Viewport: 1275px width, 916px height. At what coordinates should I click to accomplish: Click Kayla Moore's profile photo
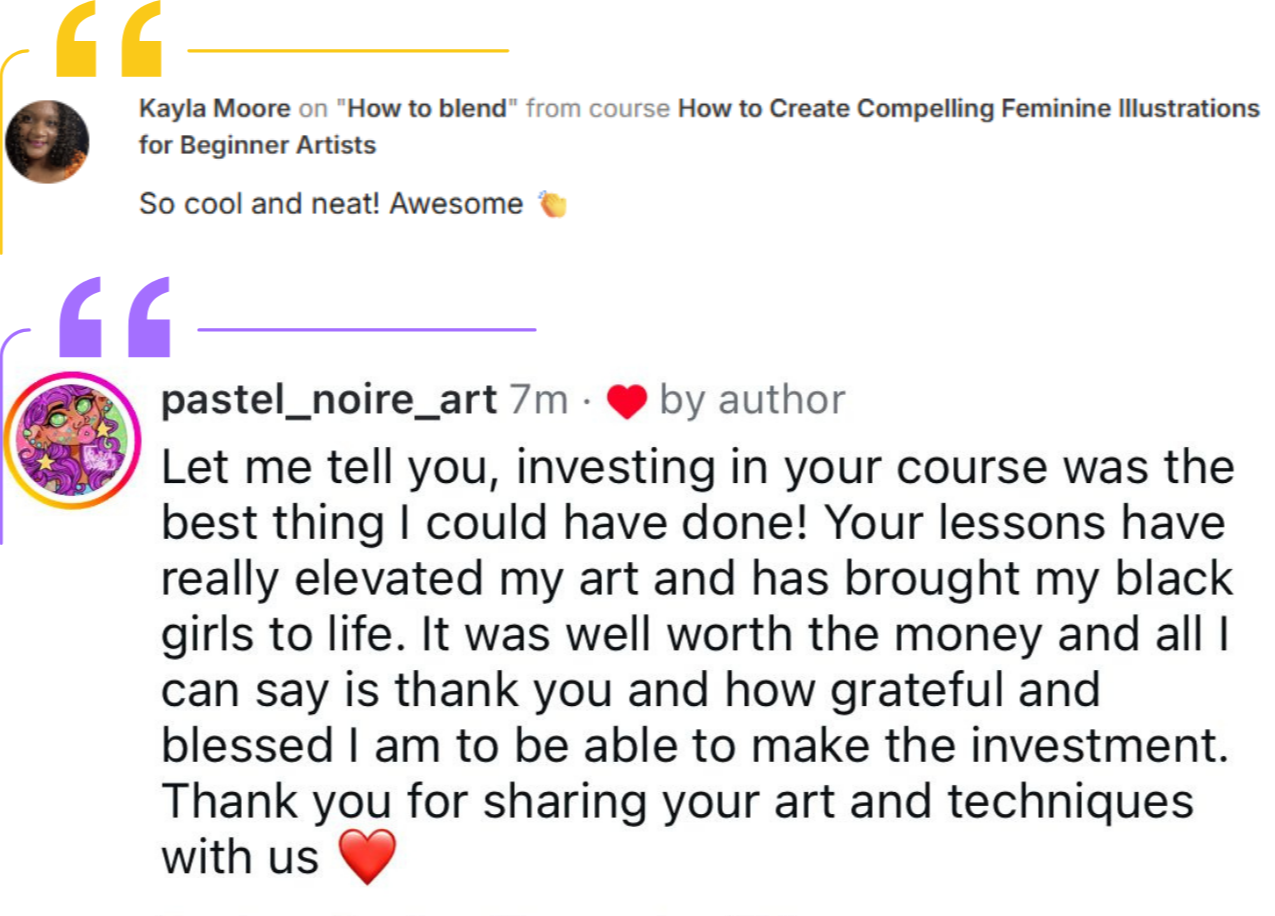click(x=47, y=142)
